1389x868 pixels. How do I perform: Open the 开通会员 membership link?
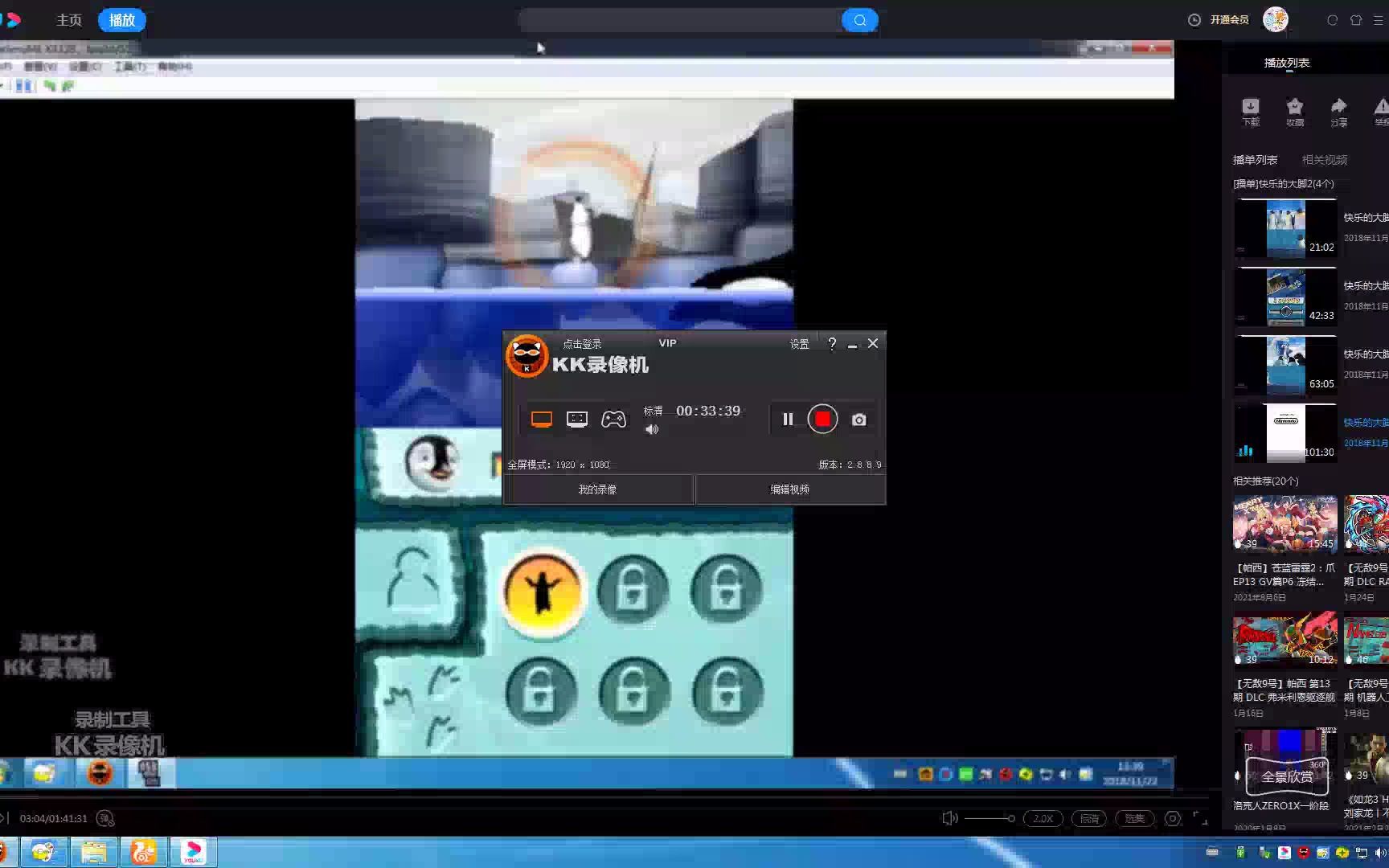1229,20
